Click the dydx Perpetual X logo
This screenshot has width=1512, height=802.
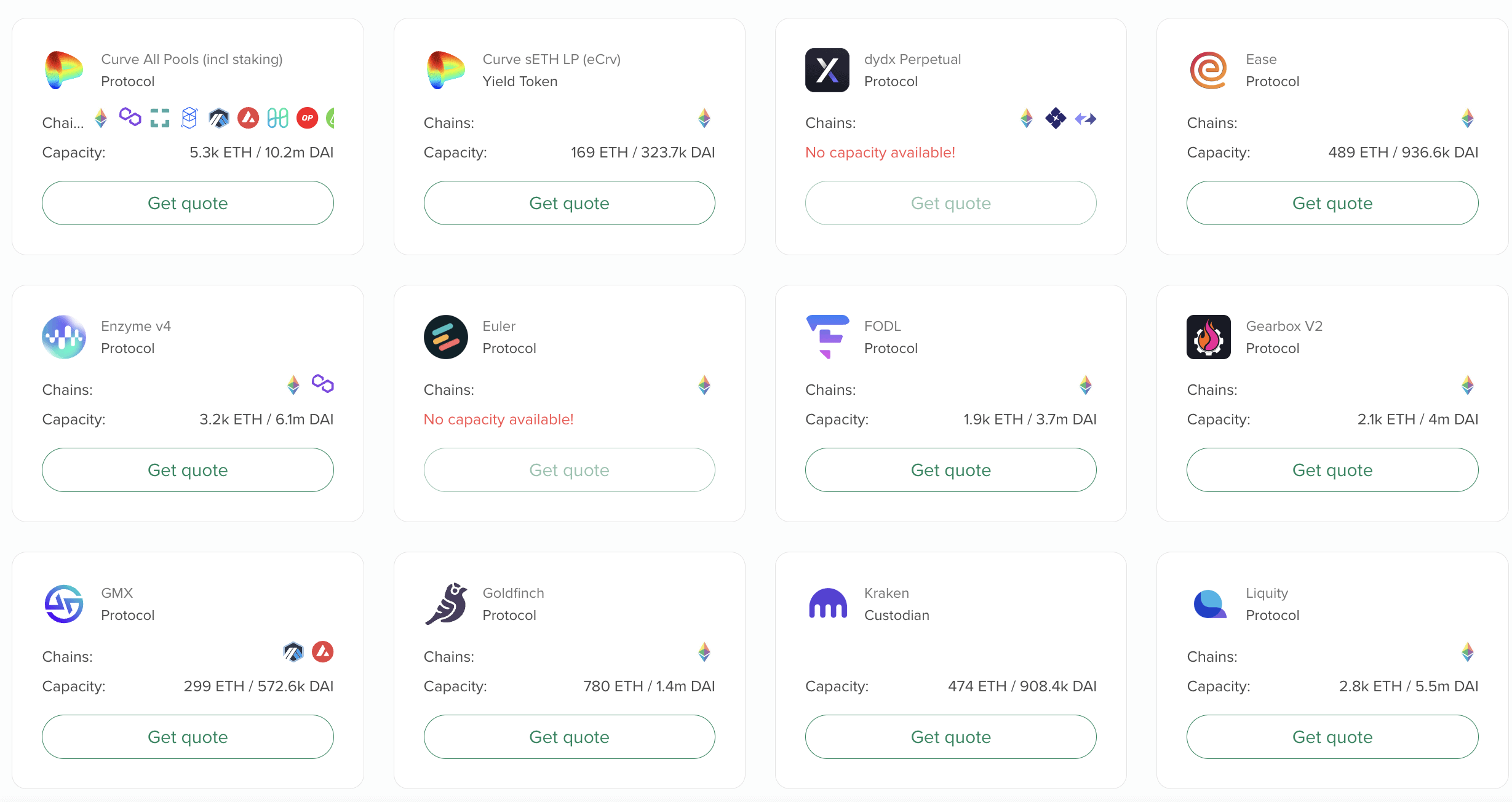pos(827,70)
